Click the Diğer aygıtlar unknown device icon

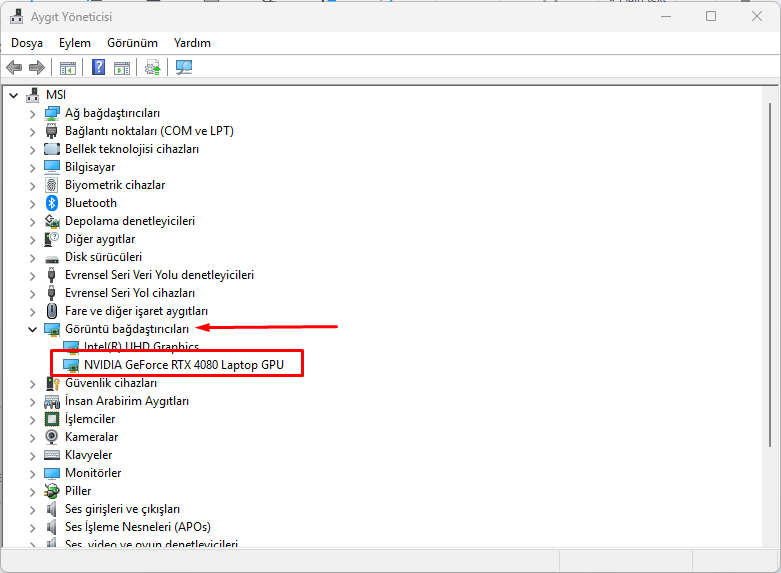[52, 239]
